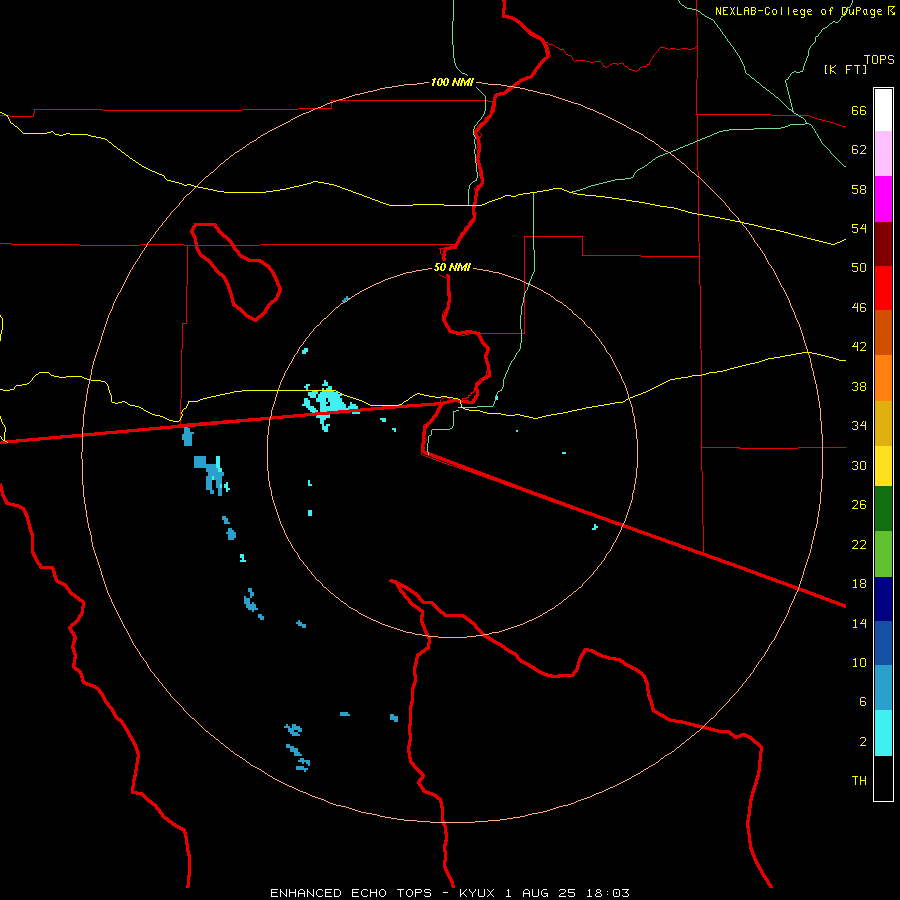Select the 54 legend value
Image resolution: width=900 pixels, height=900 pixels.
[859, 228]
